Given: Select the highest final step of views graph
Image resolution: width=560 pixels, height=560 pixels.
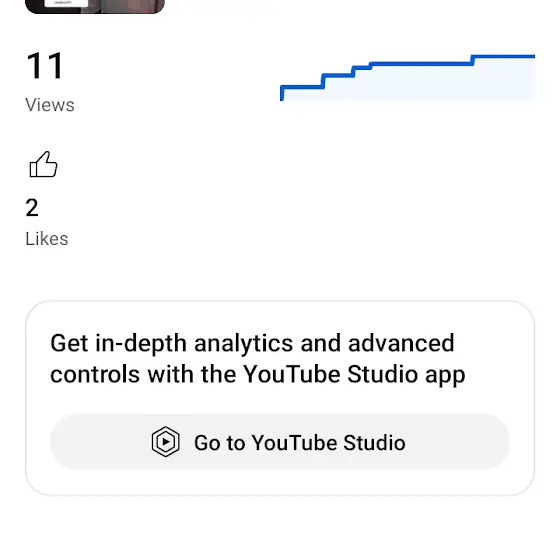Looking at the screenshot, I should click(x=504, y=56).
